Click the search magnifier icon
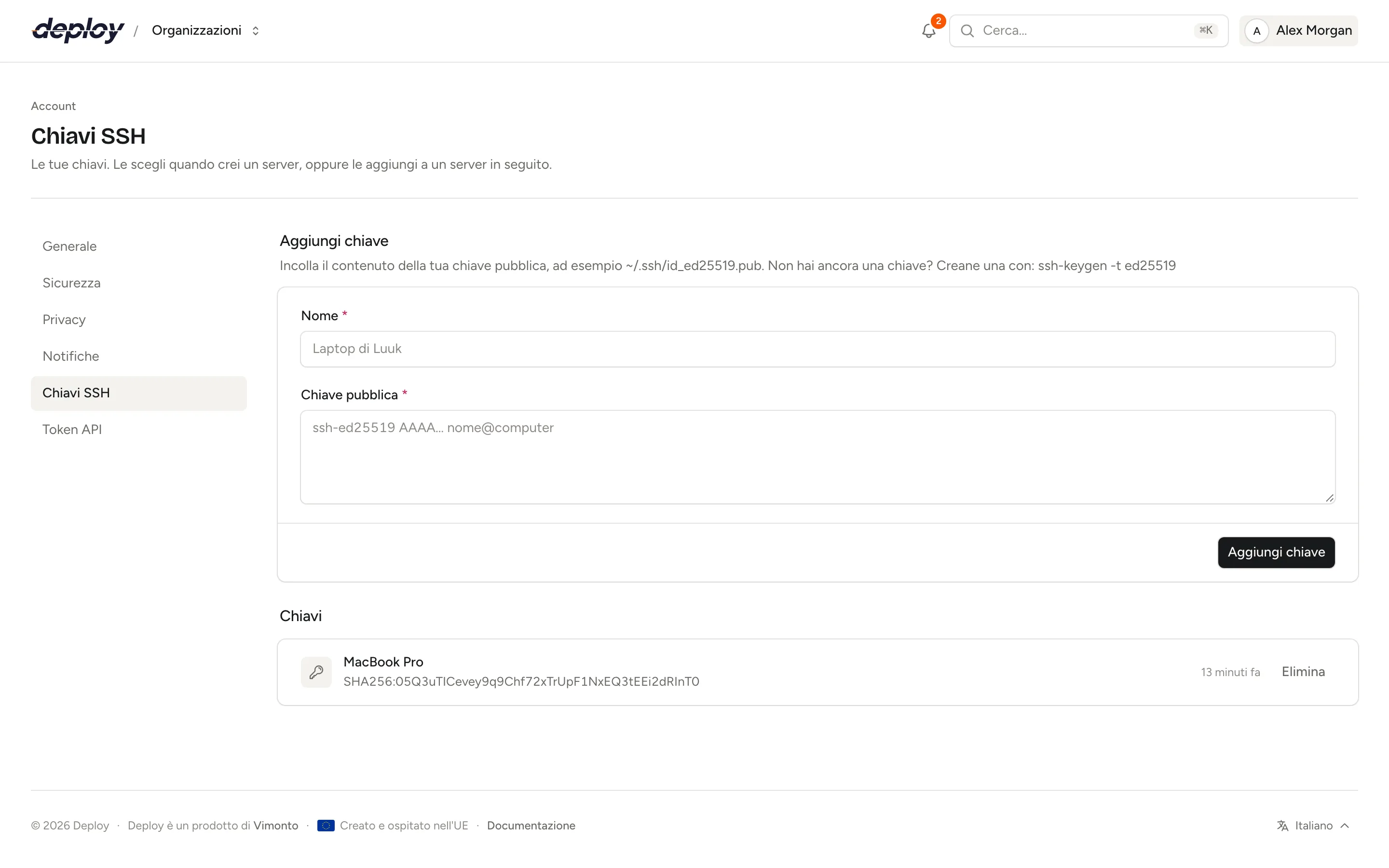The image size is (1389, 868). [x=967, y=31]
